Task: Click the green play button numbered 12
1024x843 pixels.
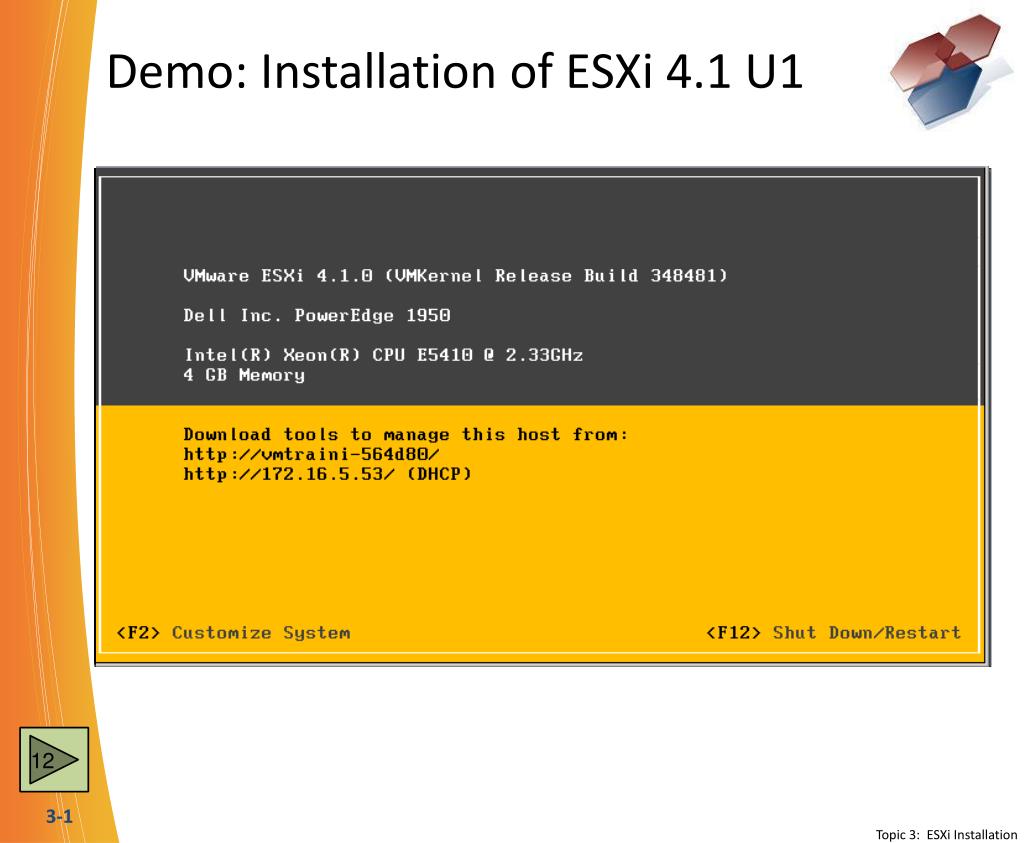Action: [54, 759]
